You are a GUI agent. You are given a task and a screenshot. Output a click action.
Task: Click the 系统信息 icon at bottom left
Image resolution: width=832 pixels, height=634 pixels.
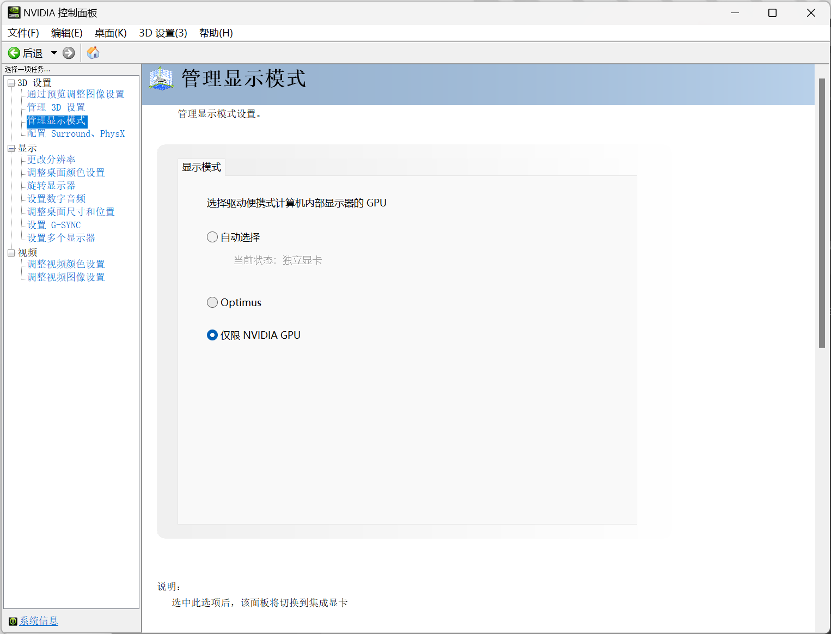point(13,621)
